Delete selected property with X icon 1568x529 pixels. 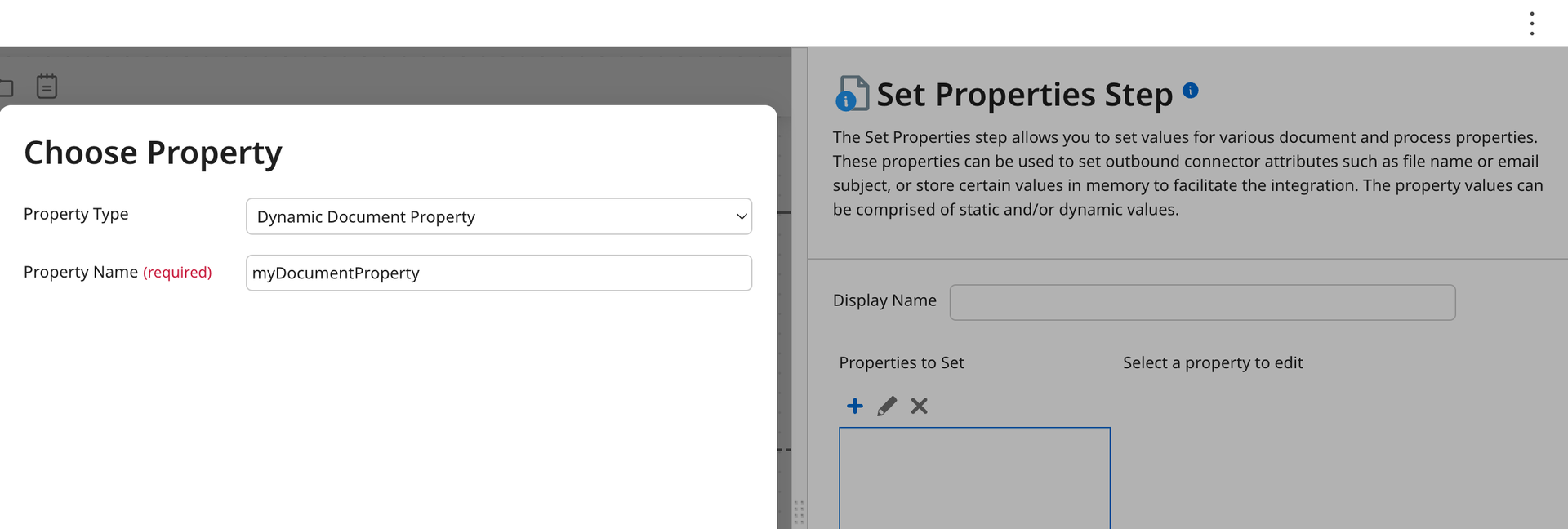coord(920,406)
